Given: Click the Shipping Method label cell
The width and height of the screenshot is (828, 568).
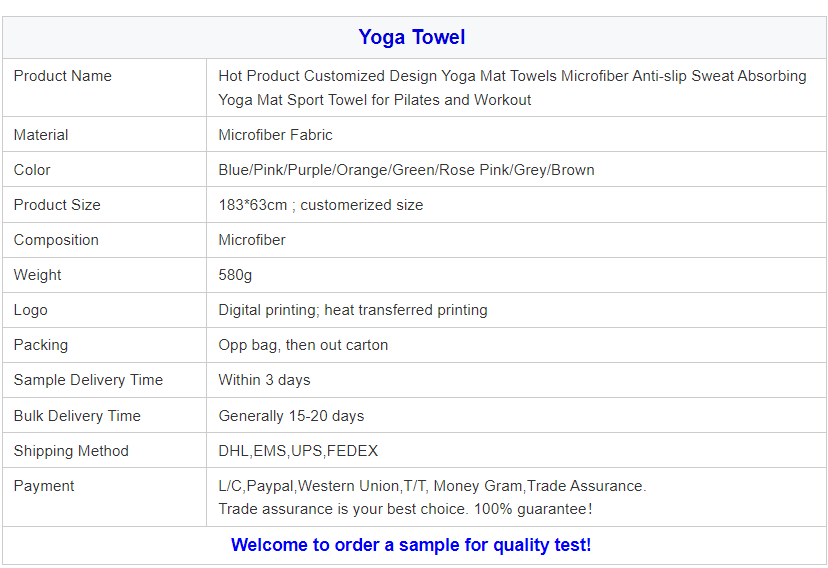Looking at the screenshot, I should pyautogui.click(x=71, y=451).
